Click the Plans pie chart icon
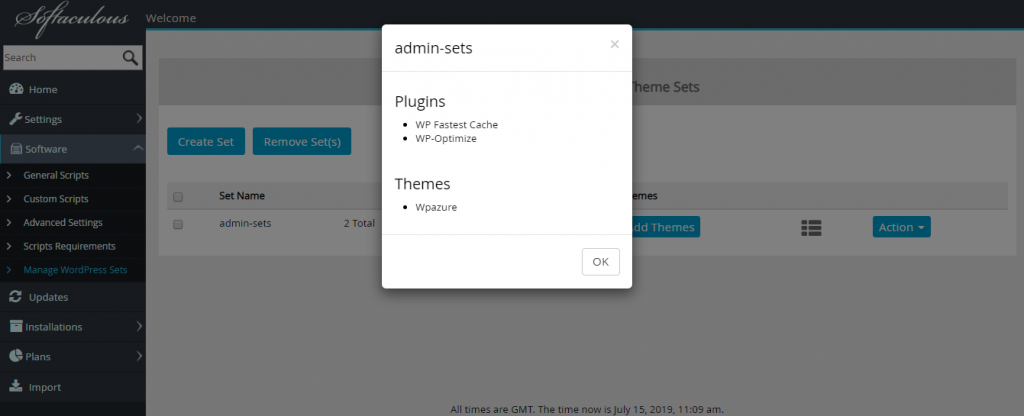 pos(16,357)
